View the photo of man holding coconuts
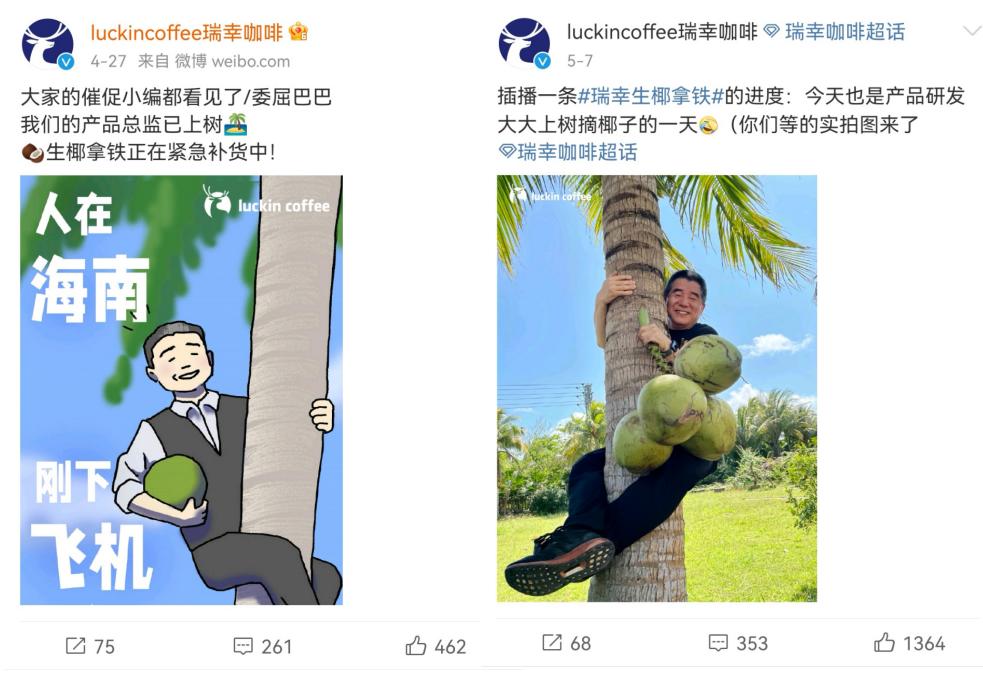Viewport: 983px width, 673px height. (x=657, y=389)
